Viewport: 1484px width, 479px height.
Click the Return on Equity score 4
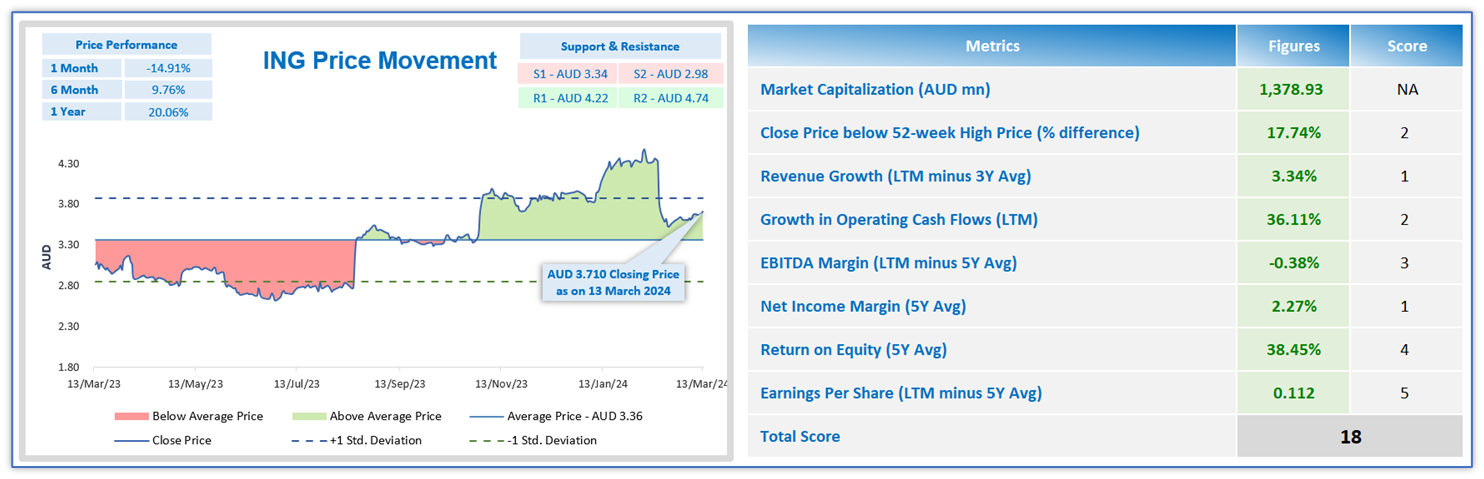[1406, 350]
